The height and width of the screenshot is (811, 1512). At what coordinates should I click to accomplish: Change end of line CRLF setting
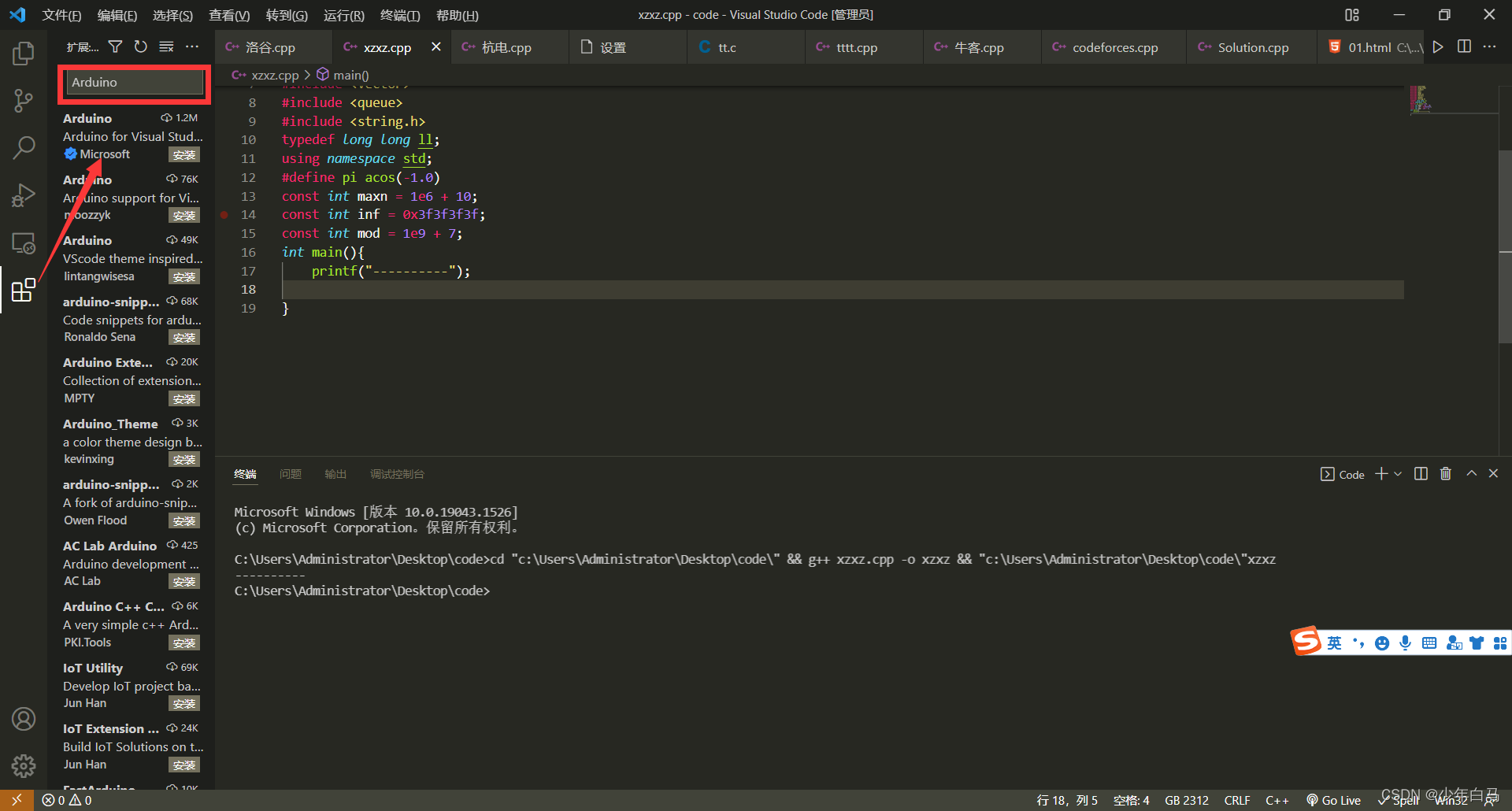(x=1237, y=800)
